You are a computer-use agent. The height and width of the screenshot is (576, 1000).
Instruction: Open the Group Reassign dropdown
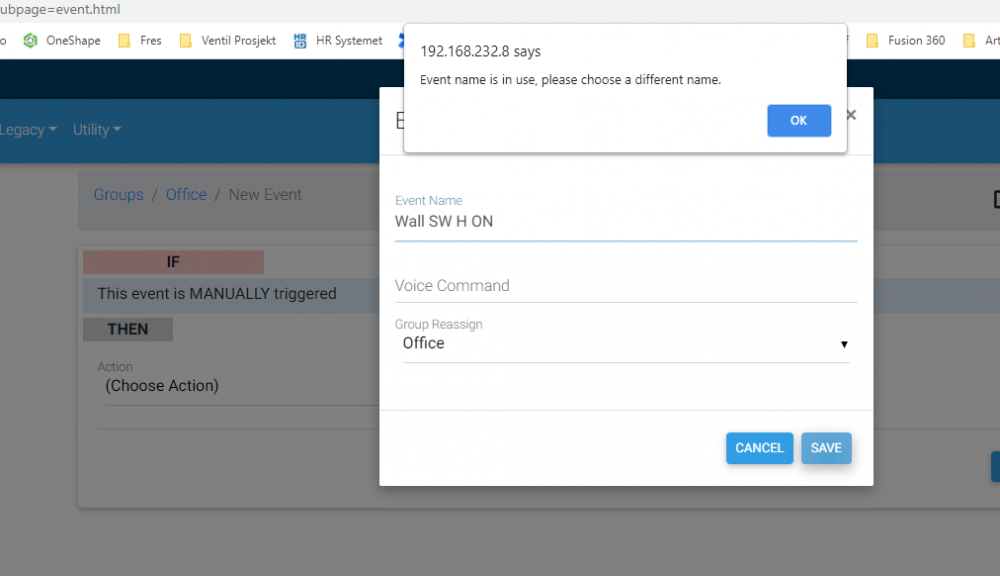point(625,343)
